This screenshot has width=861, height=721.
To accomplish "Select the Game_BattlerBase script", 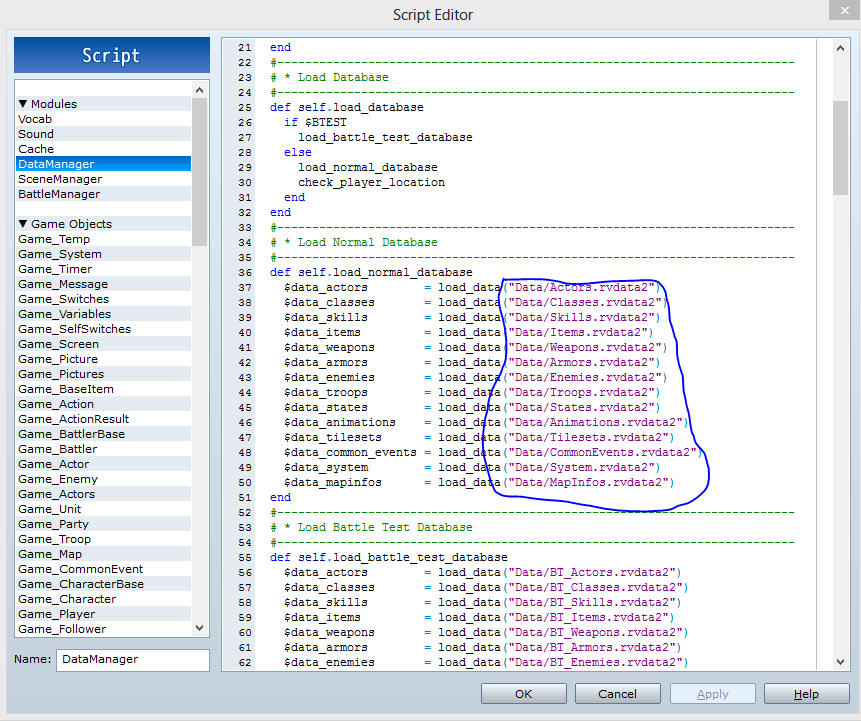I will (x=104, y=434).
